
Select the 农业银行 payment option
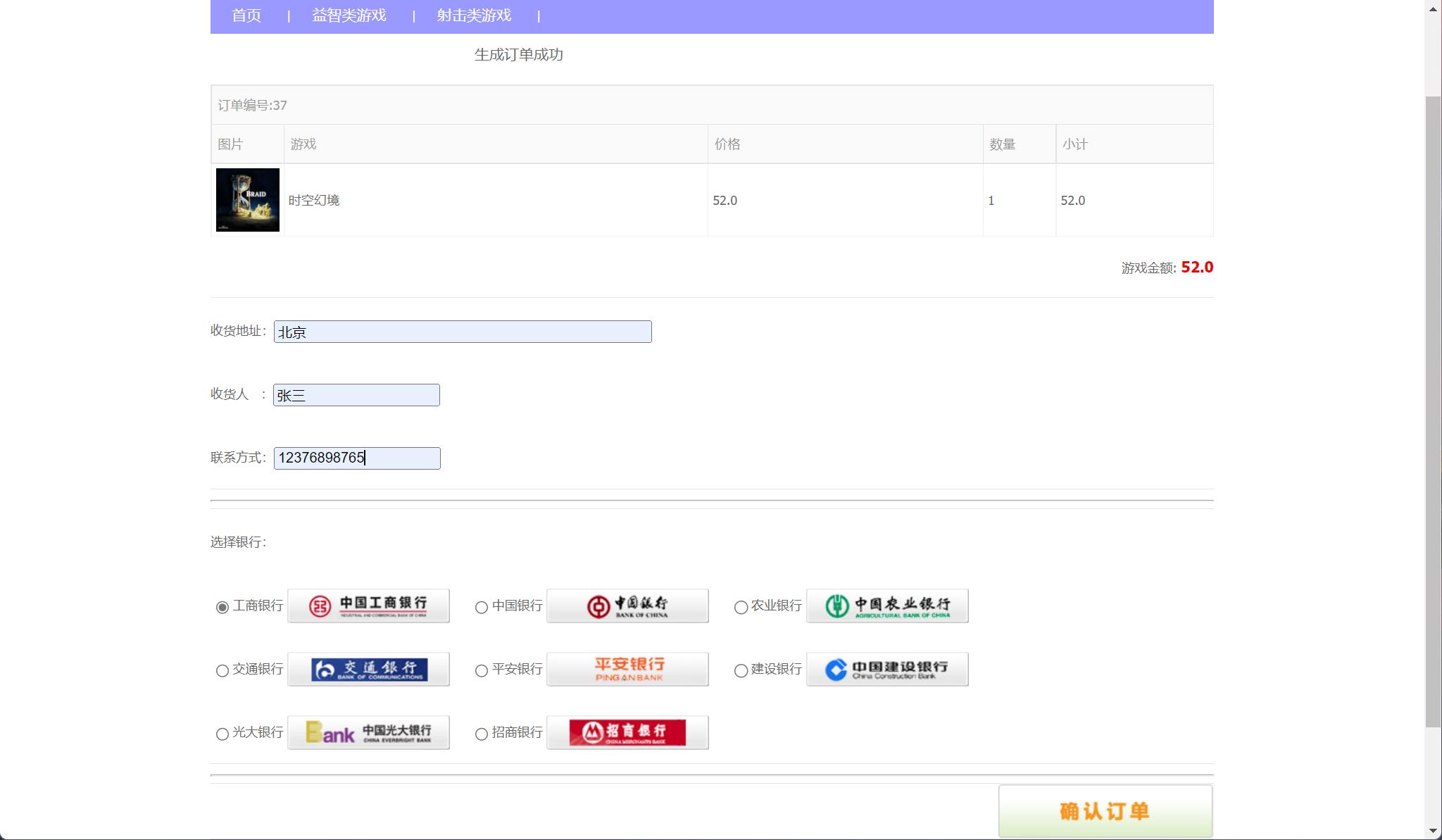tap(741, 607)
